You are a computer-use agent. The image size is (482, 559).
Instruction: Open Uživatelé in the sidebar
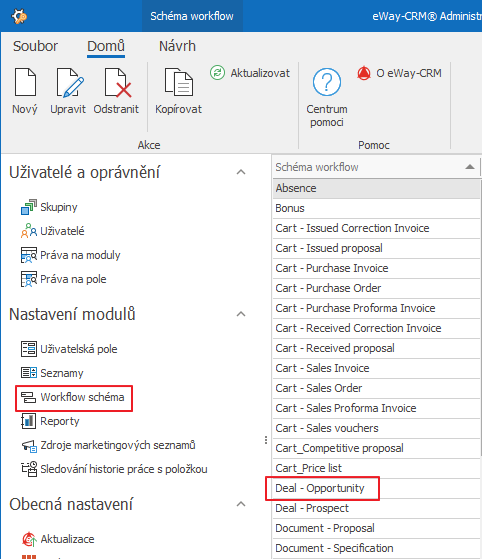pos(62,231)
